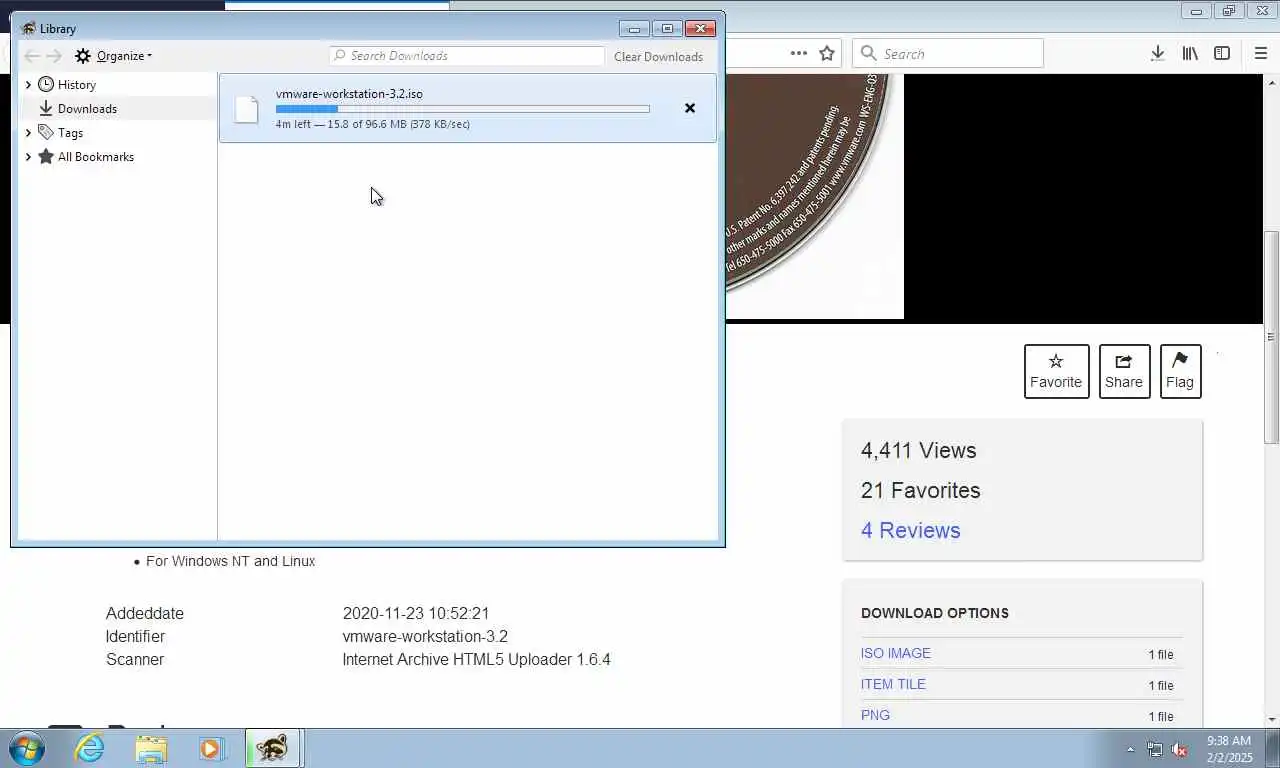Open the 4 Reviews link
1280x768 pixels.
pos(910,531)
